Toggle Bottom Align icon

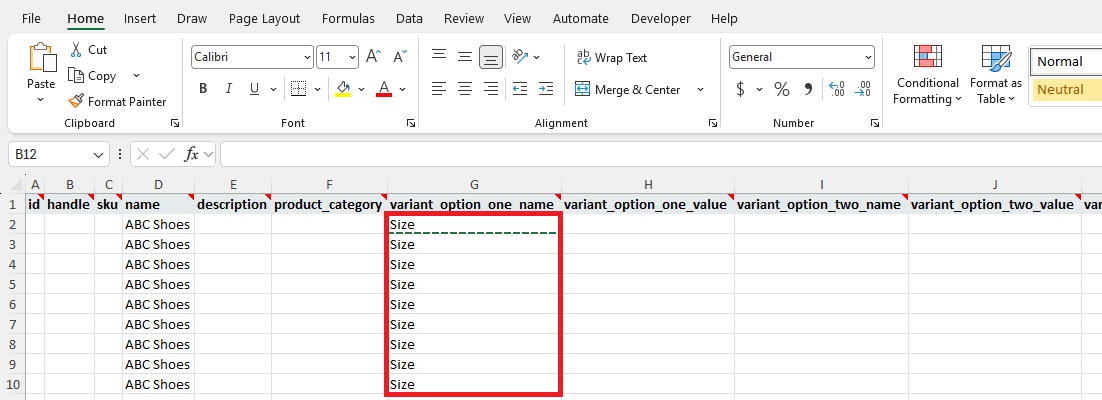[491, 57]
